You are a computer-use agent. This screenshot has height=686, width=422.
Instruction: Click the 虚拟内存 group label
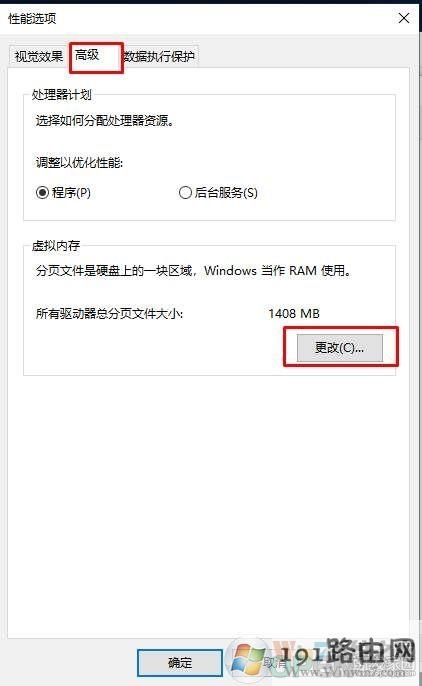point(56,245)
